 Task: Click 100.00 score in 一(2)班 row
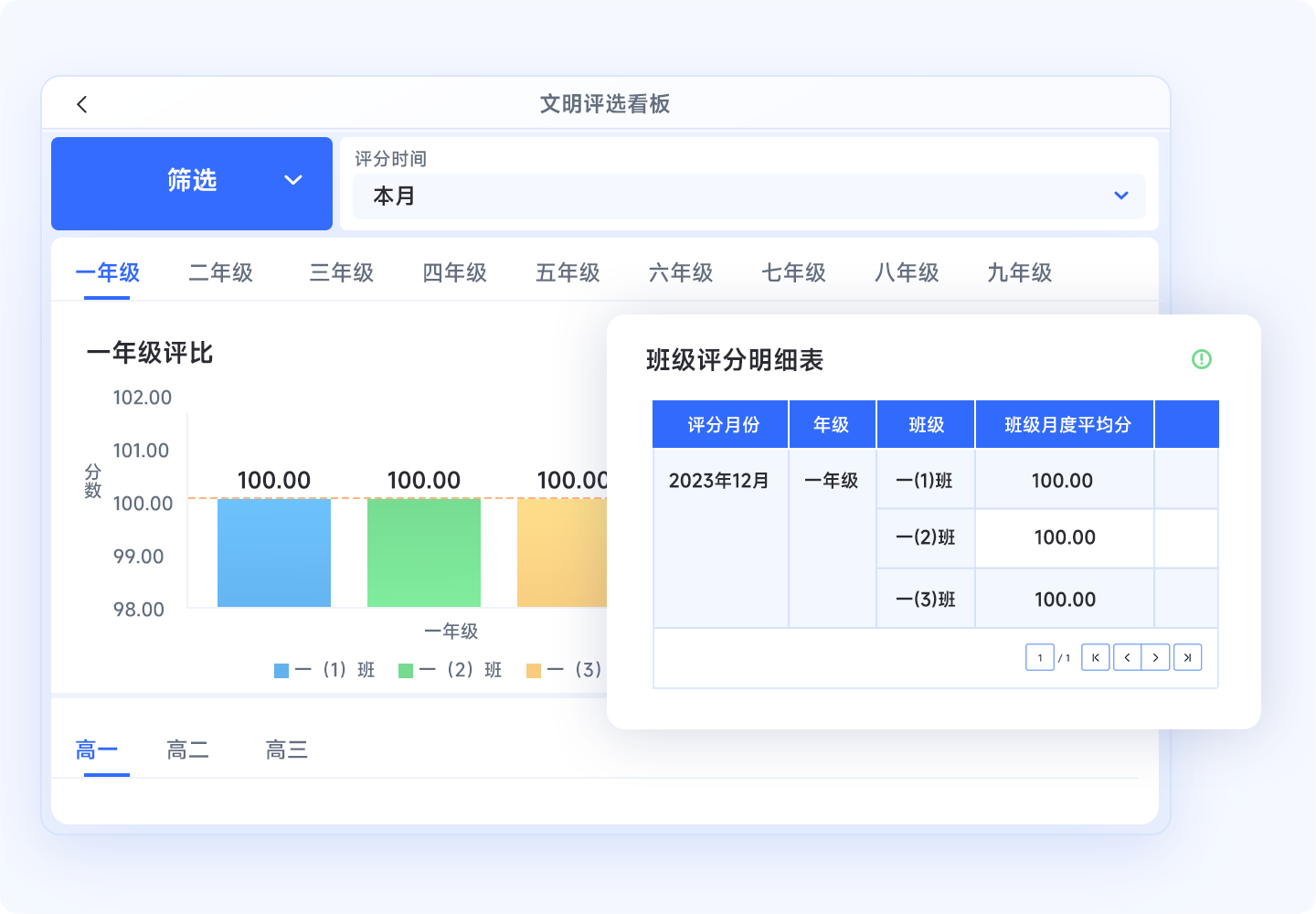pos(1065,537)
